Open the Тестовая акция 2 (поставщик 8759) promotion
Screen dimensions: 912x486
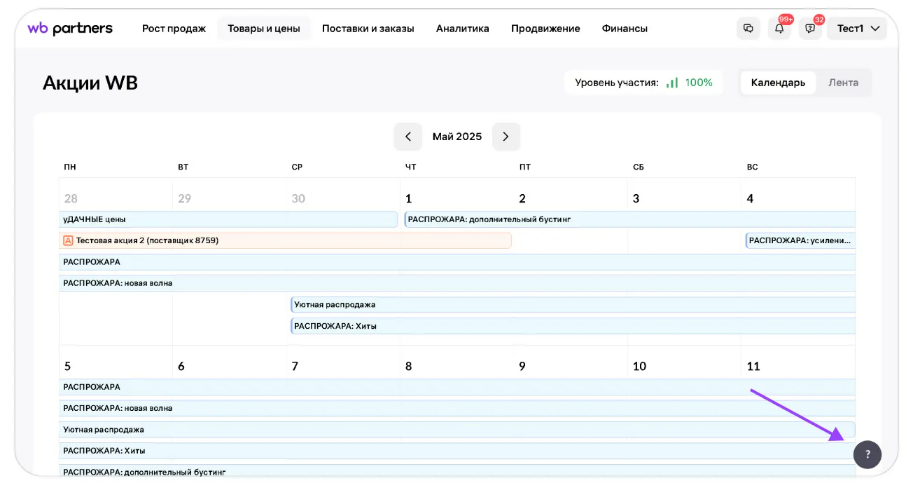click(285, 240)
